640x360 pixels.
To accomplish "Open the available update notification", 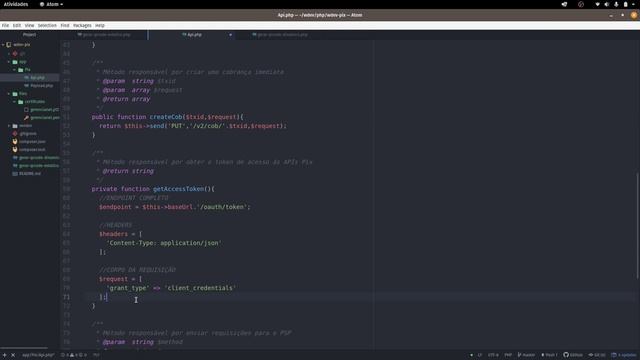I will point(624,355).
